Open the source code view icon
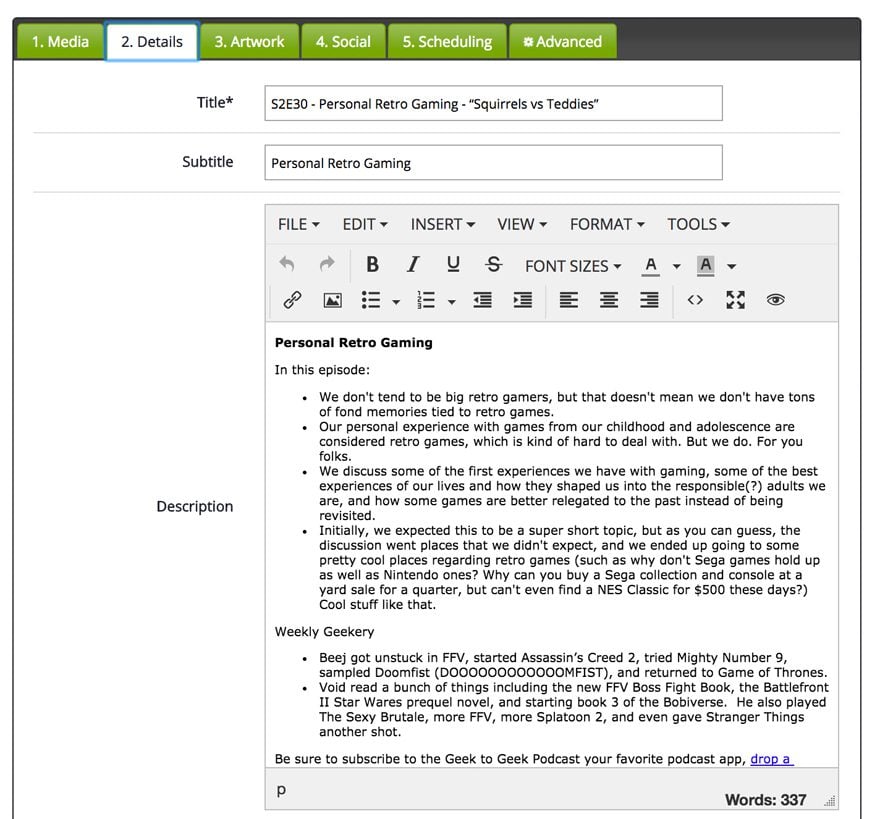880x819 pixels. coord(695,300)
